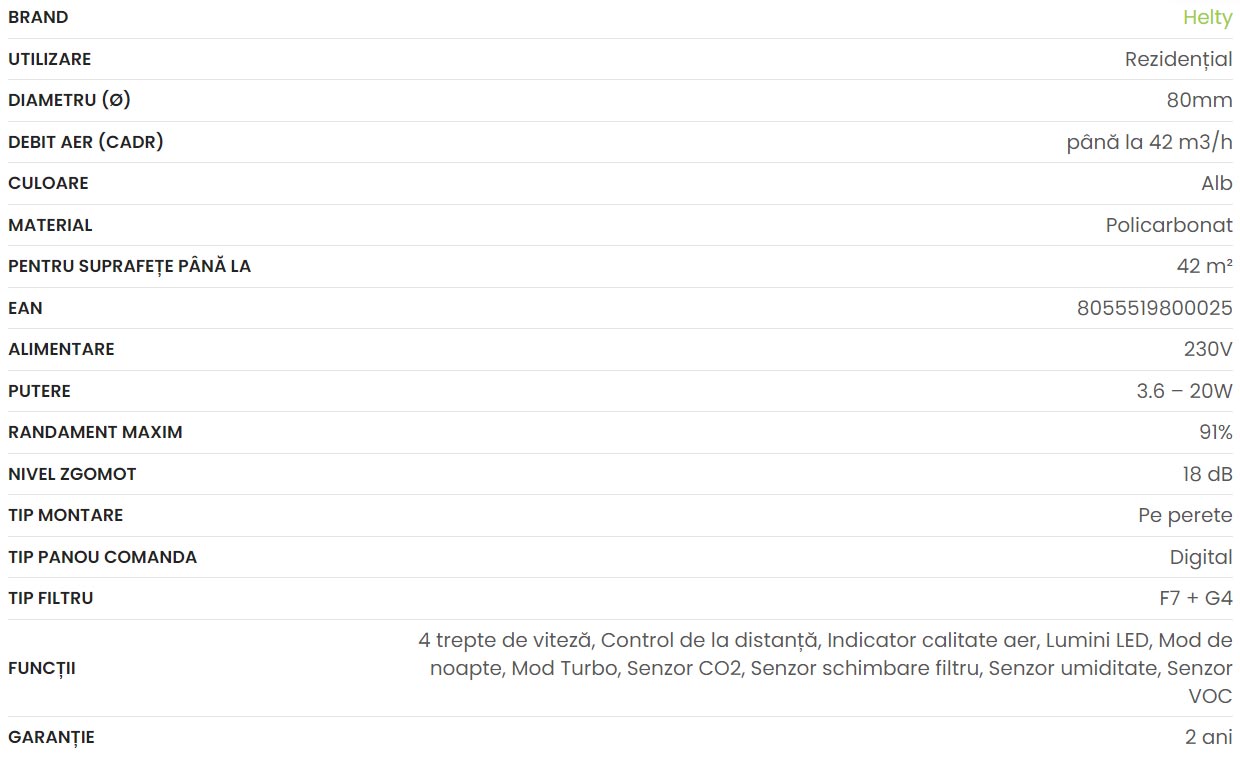Select the până la 42 m3/h value
This screenshot has width=1240, height=758.
[x=1149, y=142]
